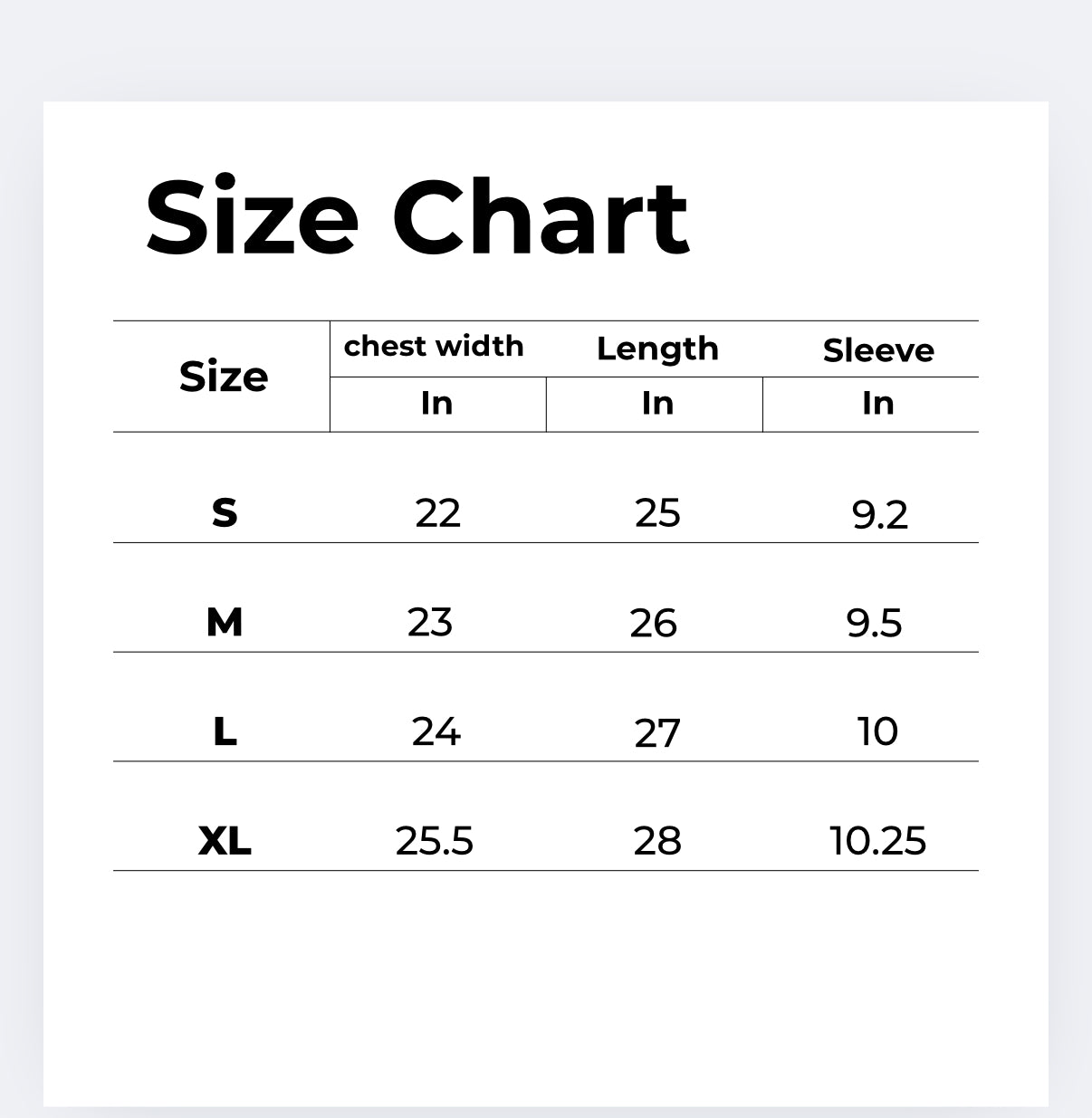The image size is (1092, 1118).
Task: Select the Size column header
Action: [x=224, y=377]
